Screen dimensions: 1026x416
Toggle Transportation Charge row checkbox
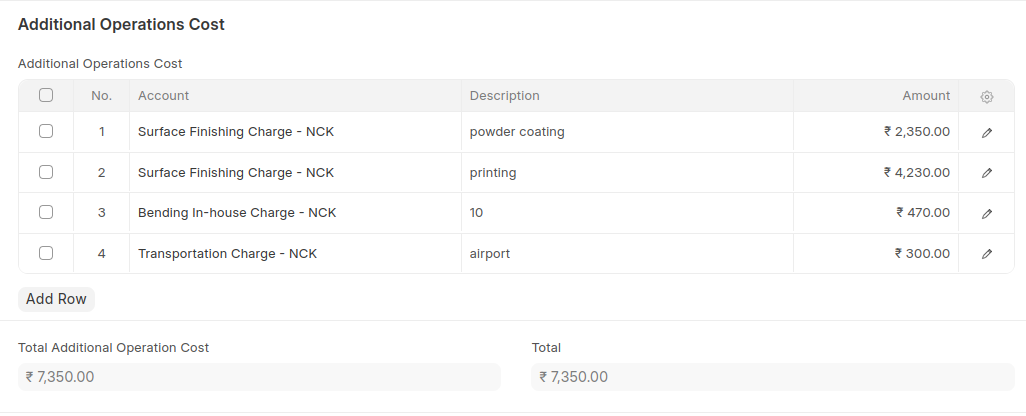pyautogui.click(x=46, y=253)
